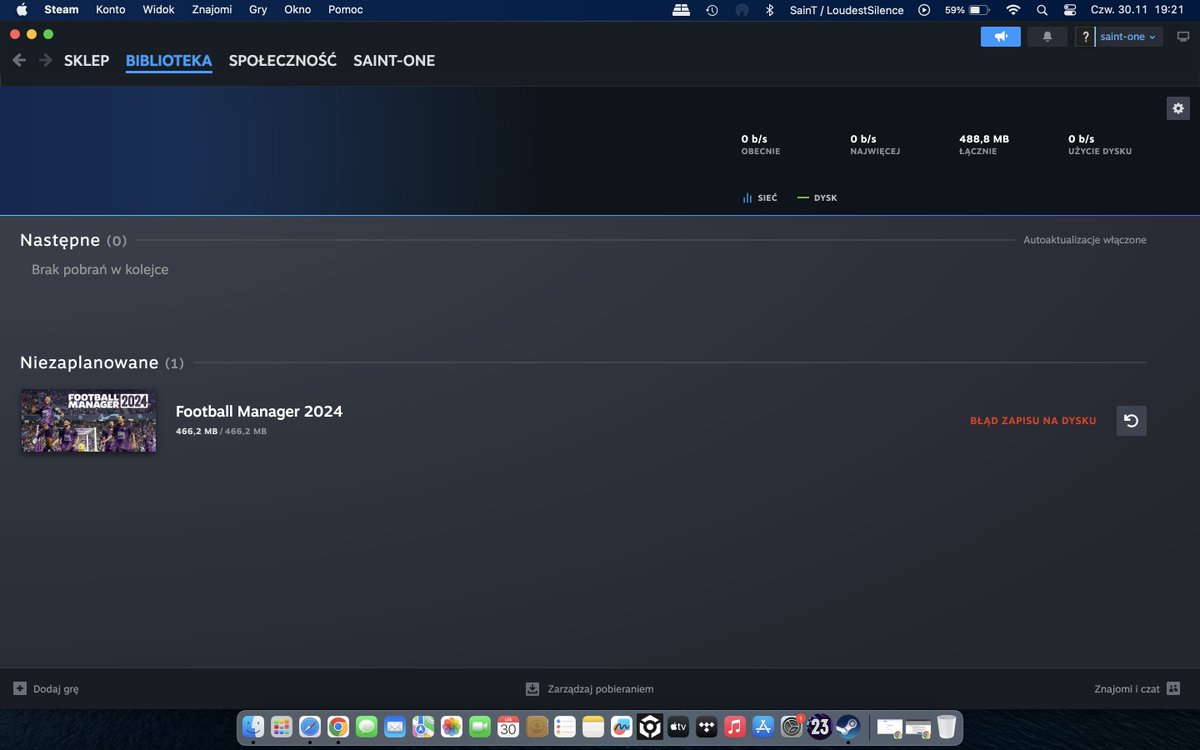Image resolution: width=1200 pixels, height=750 pixels.
Task: Open the Konto menu
Action: tap(111, 10)
